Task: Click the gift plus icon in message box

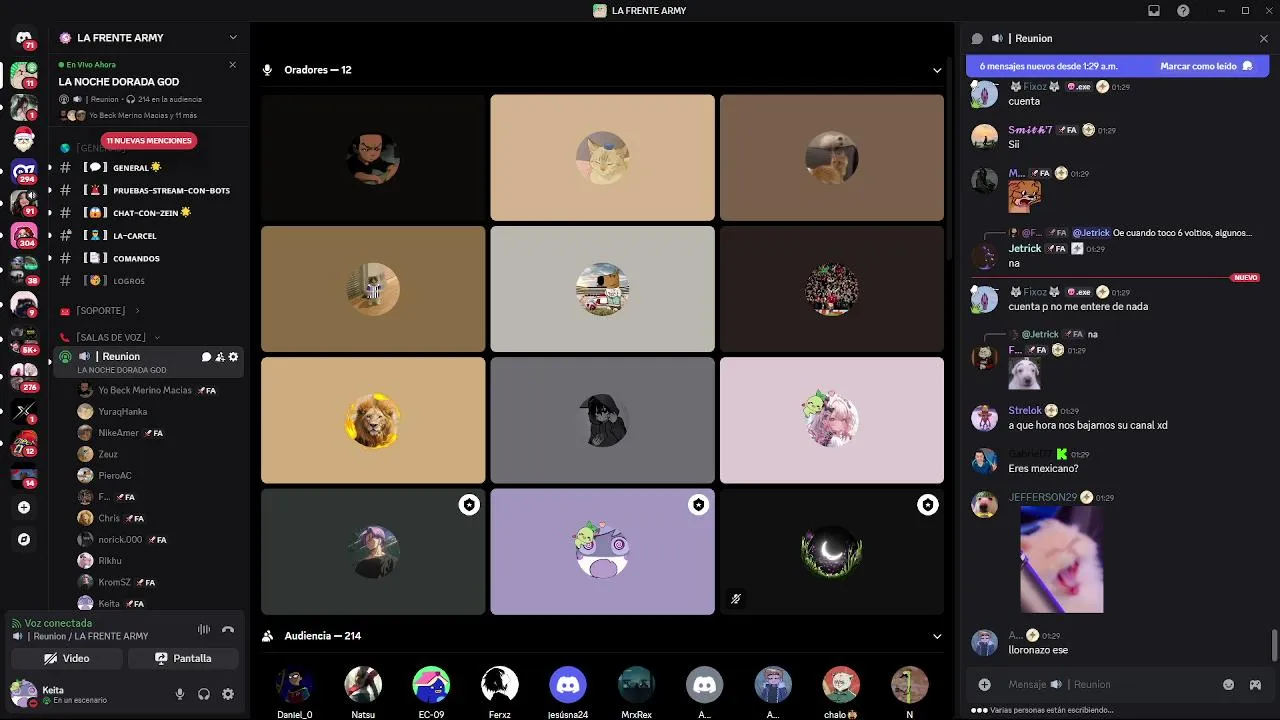Action: [985, 684]
